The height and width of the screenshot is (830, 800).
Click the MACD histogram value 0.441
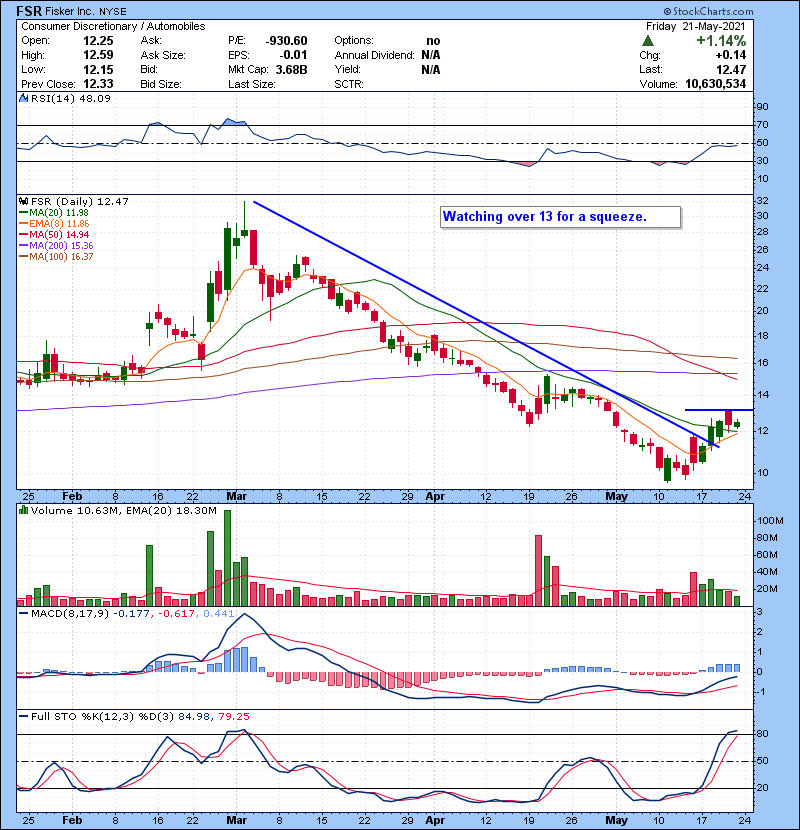click(218, 614)
